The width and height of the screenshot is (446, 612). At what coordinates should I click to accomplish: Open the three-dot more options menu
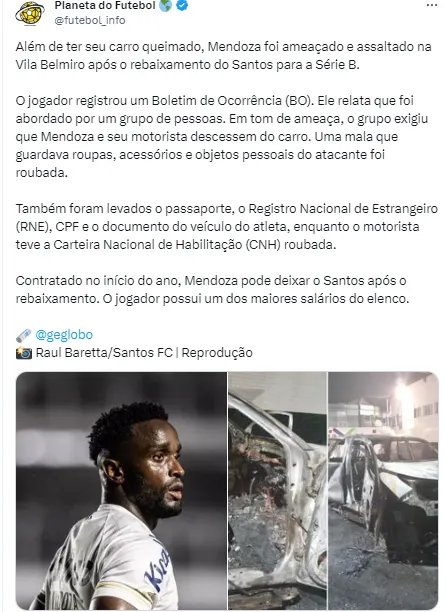point(432,5)
